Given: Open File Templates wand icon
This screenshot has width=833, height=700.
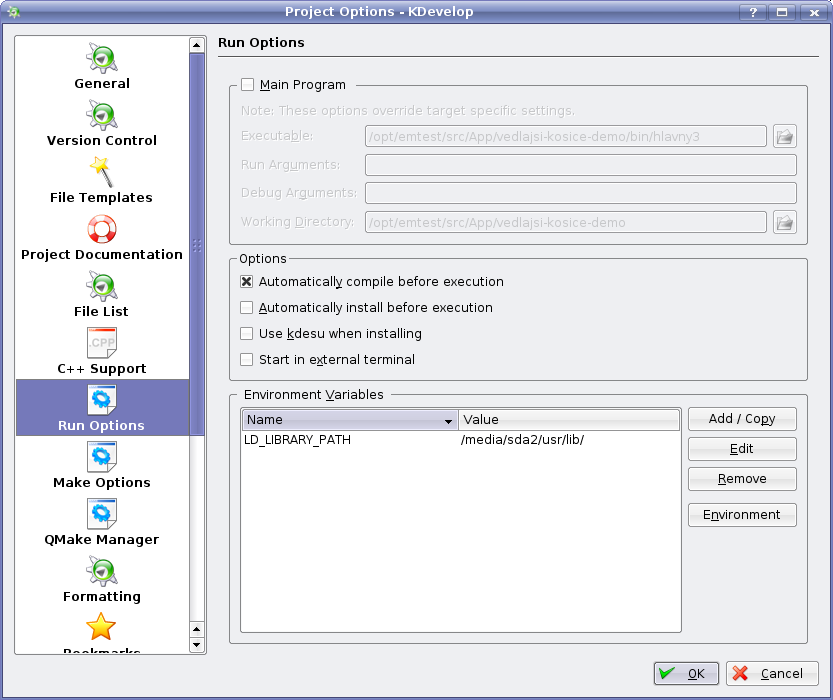Looking at the screenshot, I should [x=102, y=173].
